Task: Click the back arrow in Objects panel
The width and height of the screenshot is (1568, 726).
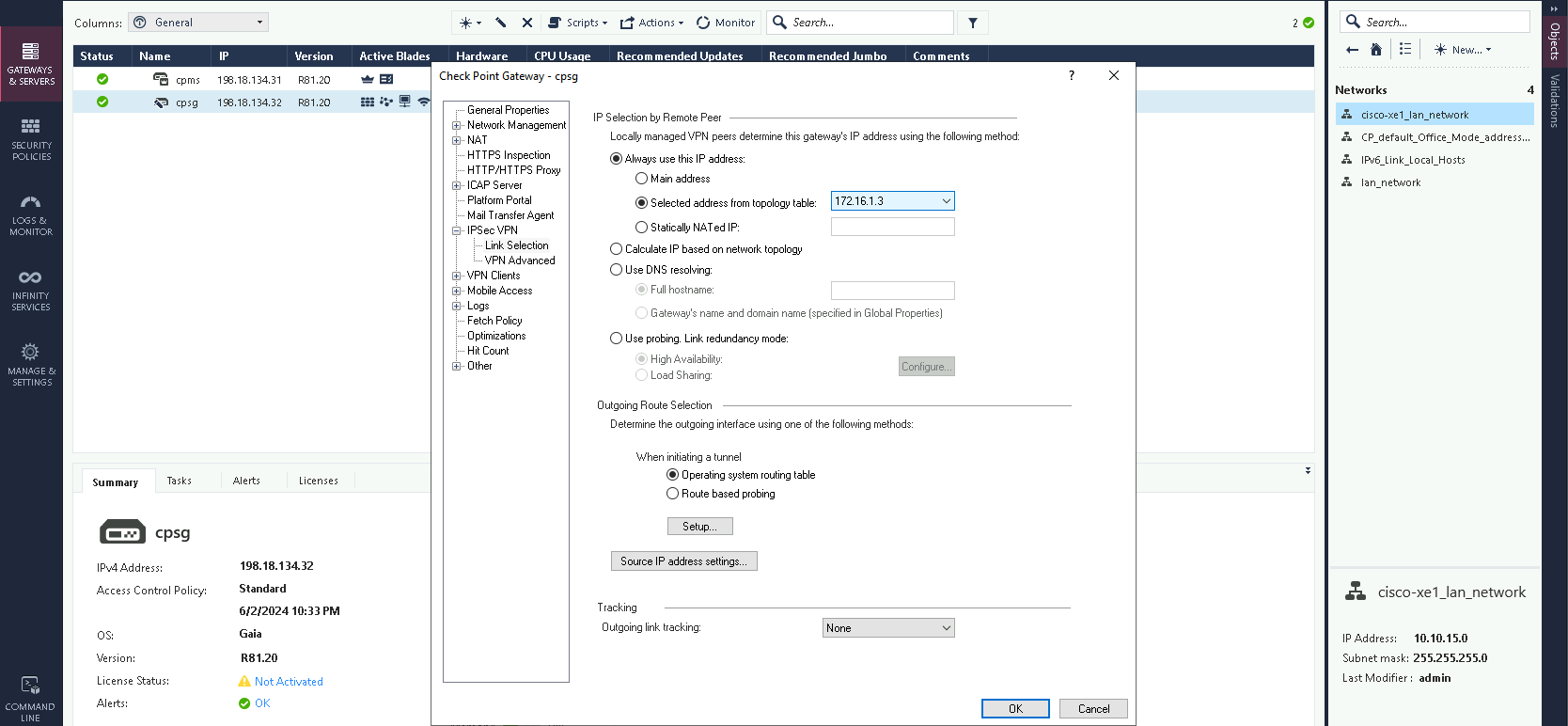Action: [1352, 50]
